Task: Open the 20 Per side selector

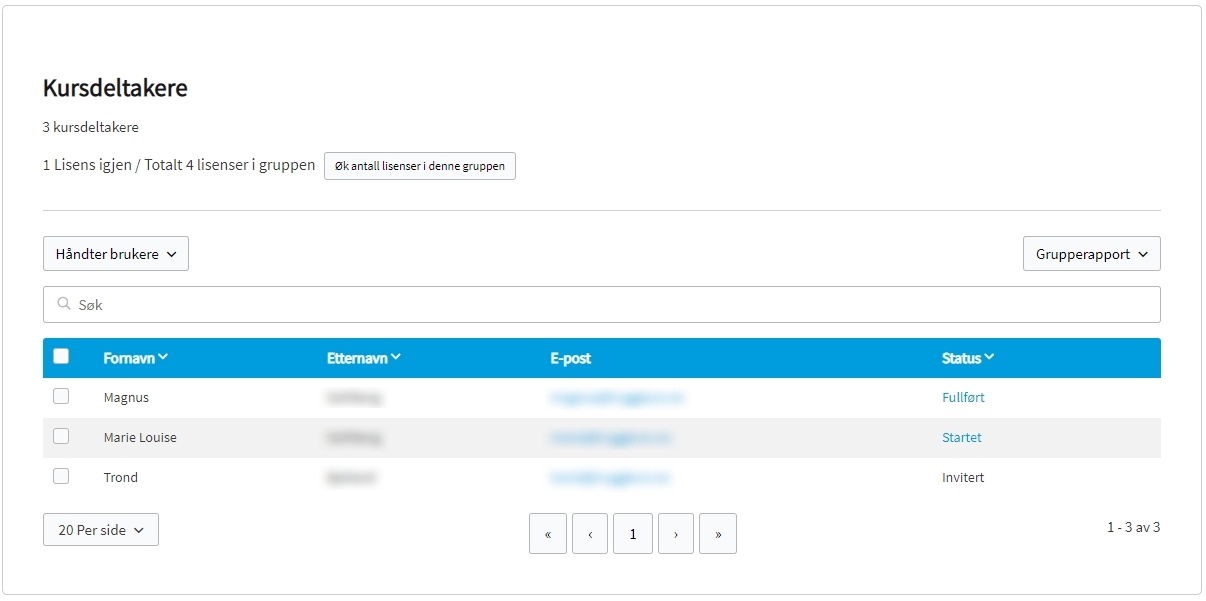Action: coord(101,530)
